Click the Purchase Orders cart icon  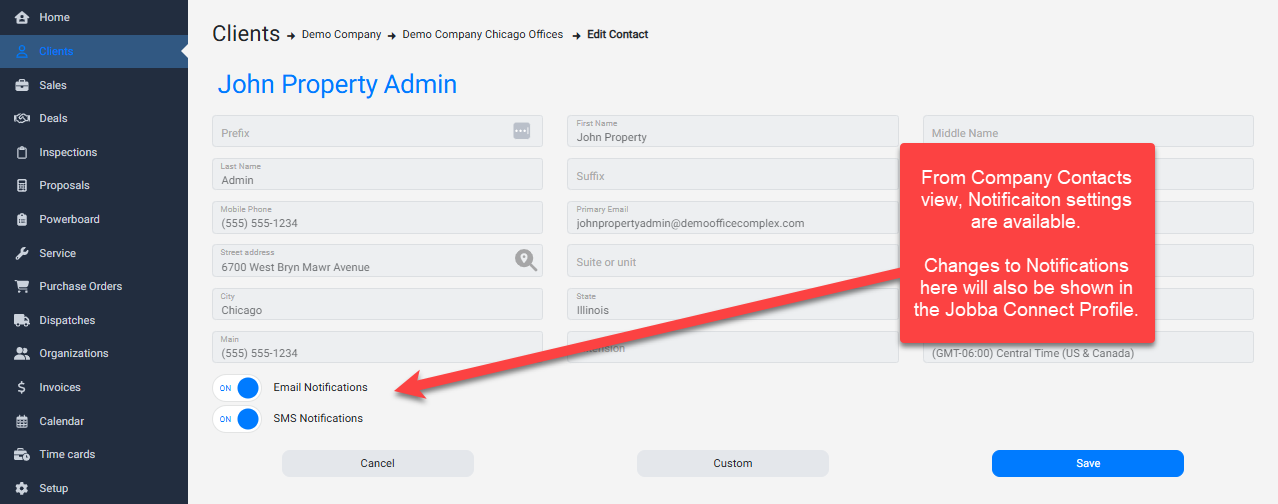(x=21, y=286)
